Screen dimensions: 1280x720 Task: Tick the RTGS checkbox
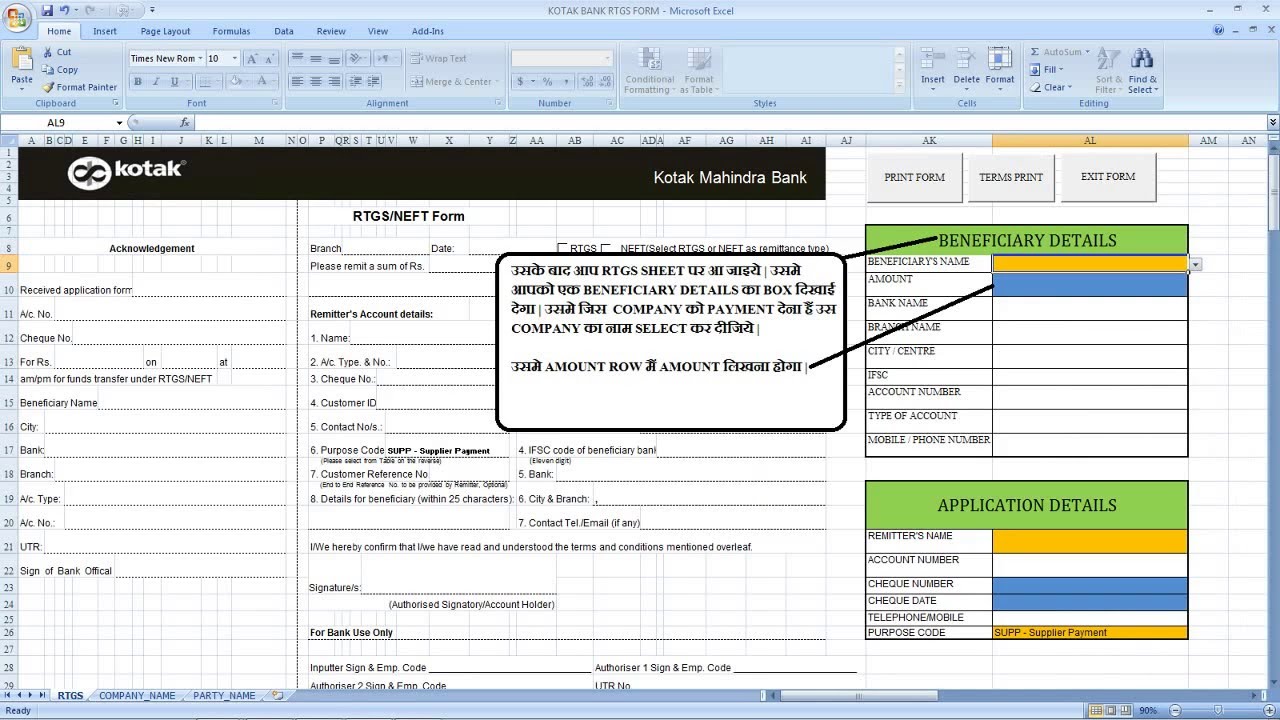[x=563, y=248]
